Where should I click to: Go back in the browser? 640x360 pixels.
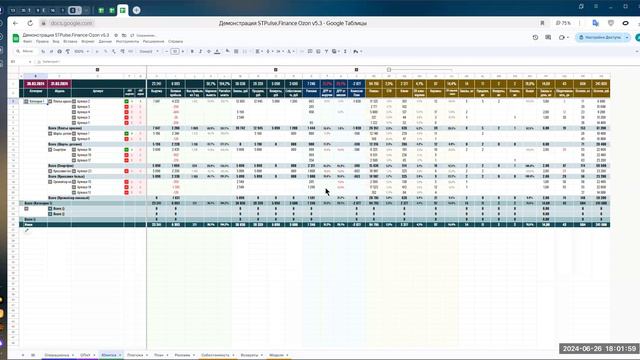click(x=16, y=23)
